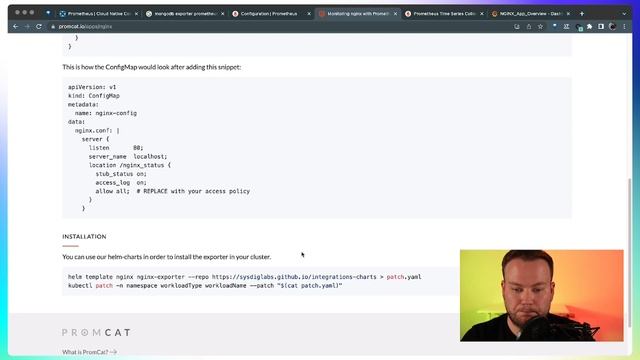
Task: Click the helm template command line
Action: pos(244,277)
